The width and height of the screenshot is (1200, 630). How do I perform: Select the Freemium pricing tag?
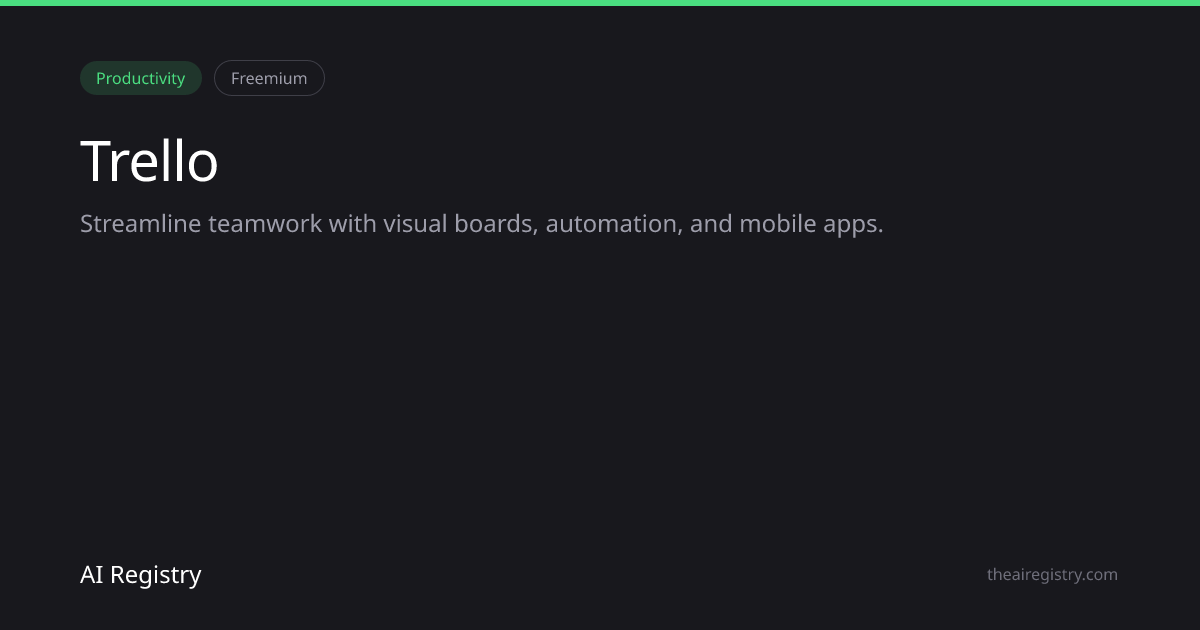click(x=269, y=78)
